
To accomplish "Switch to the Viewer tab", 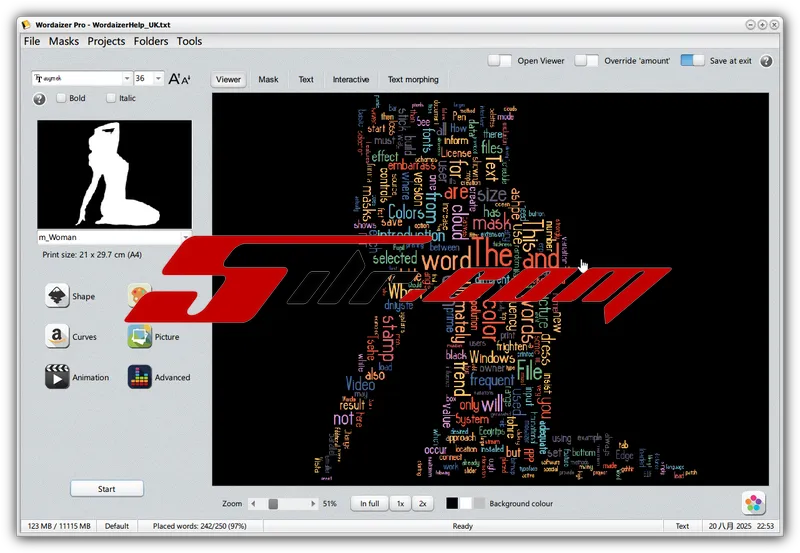I will tap(228, 80).
